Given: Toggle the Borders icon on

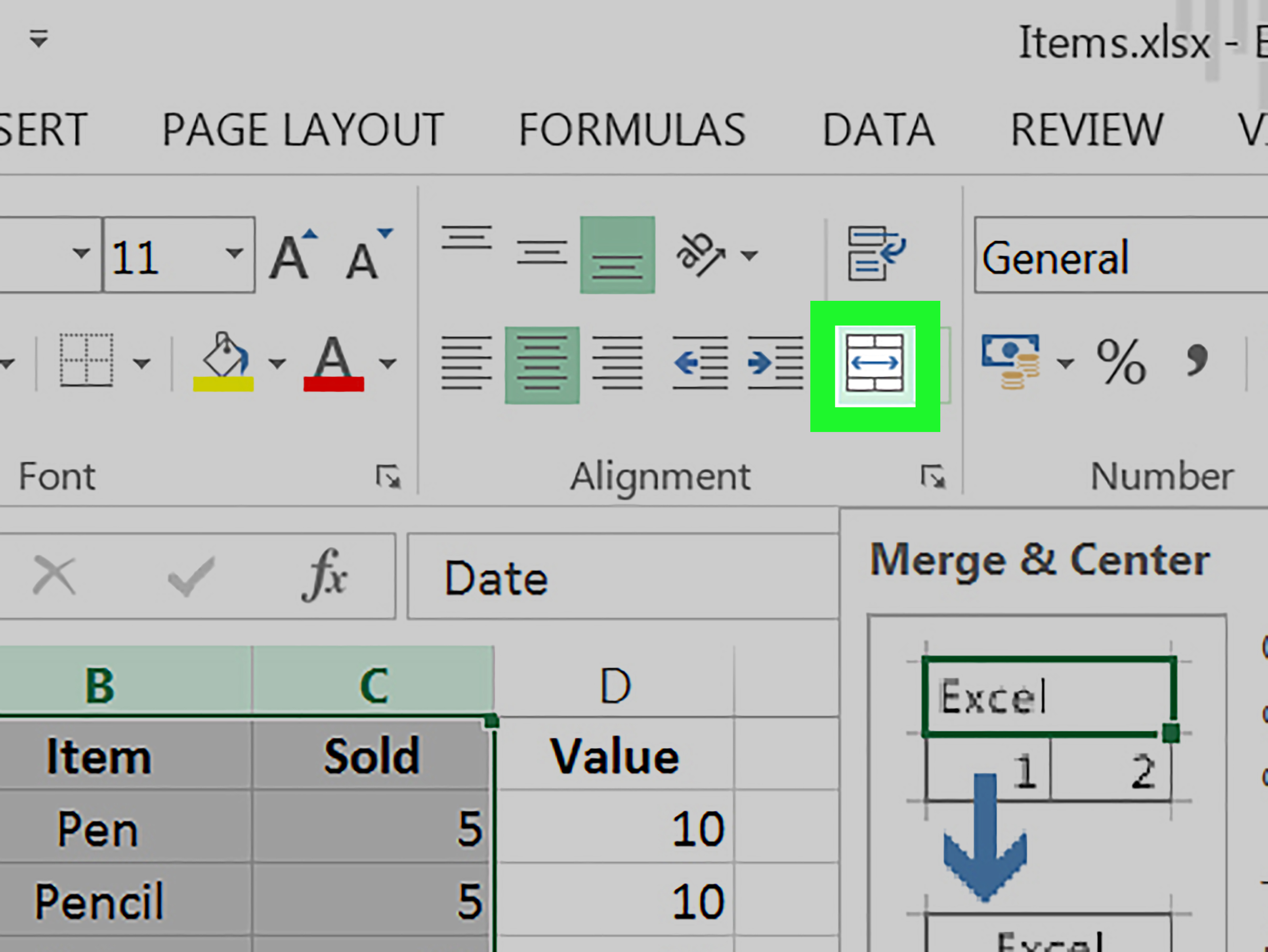Looking at the screenshot, I should click(x=86, y=360).
